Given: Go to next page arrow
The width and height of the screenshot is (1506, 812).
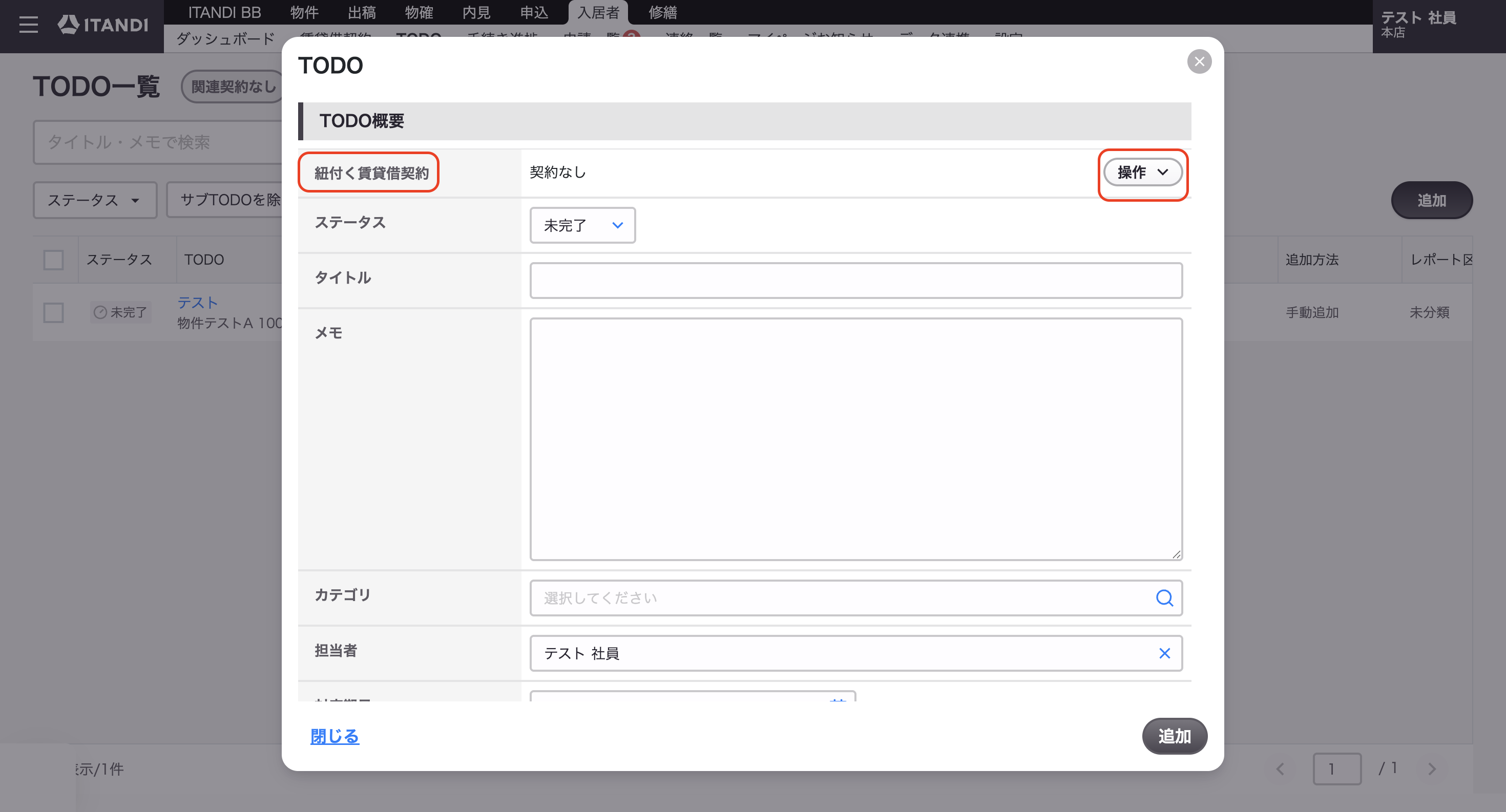Looking at the screenshot, I should [1432, 769].
